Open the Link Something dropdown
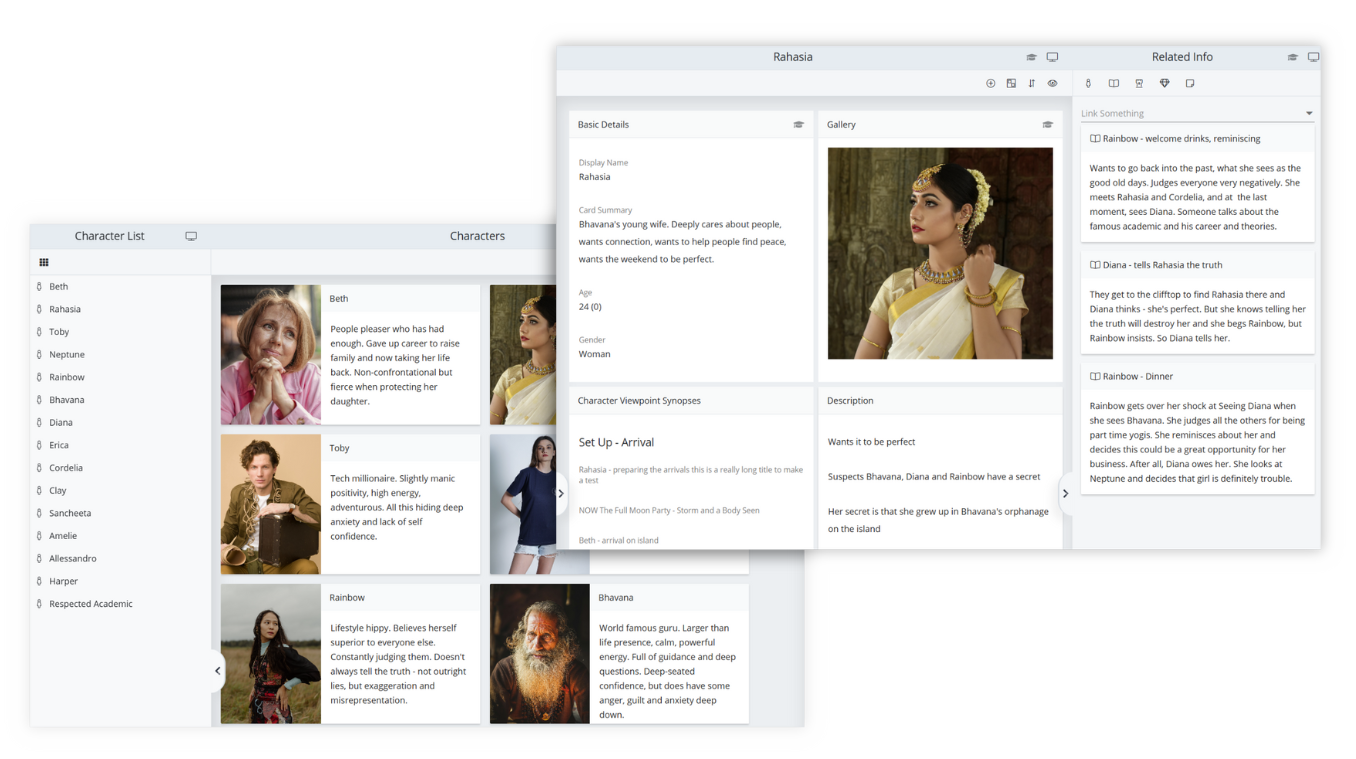 (1197, 113)
